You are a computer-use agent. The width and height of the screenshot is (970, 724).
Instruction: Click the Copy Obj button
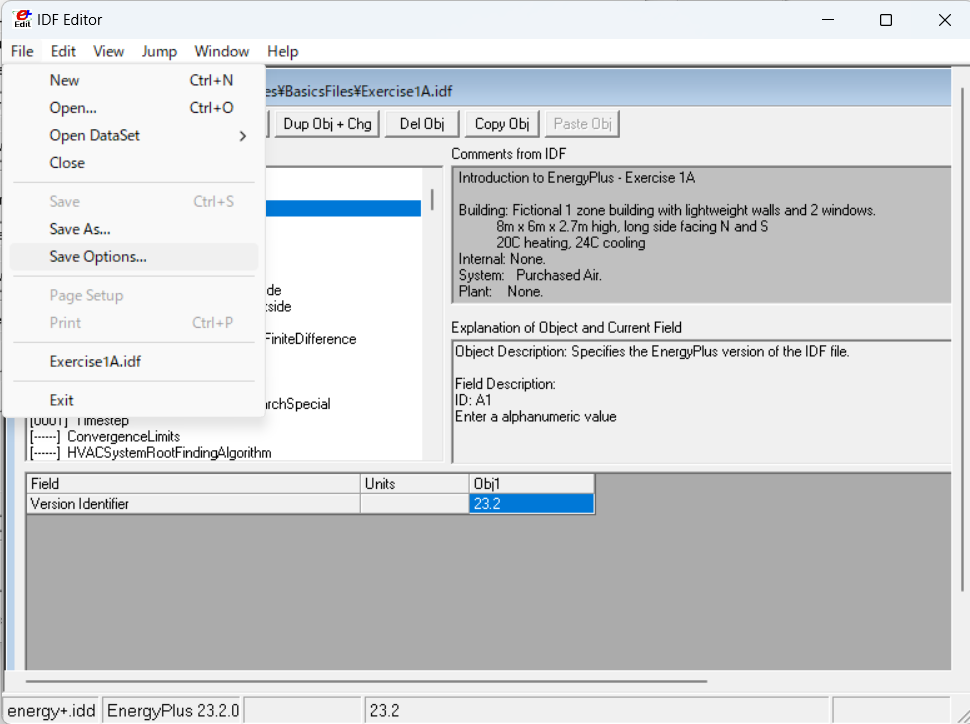pyautogui.click(x=502, y=124)
